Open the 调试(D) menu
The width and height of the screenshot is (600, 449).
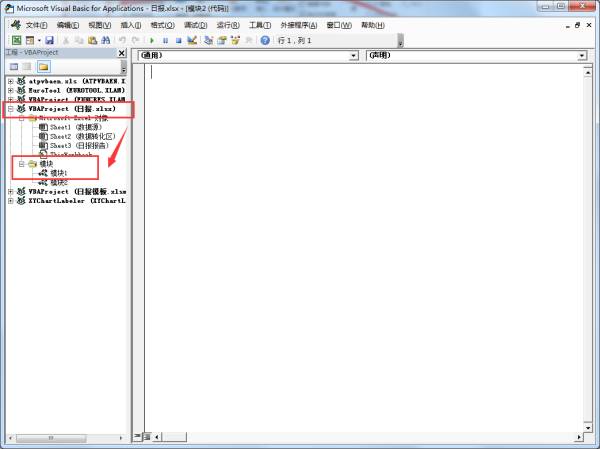coord(196,25)
